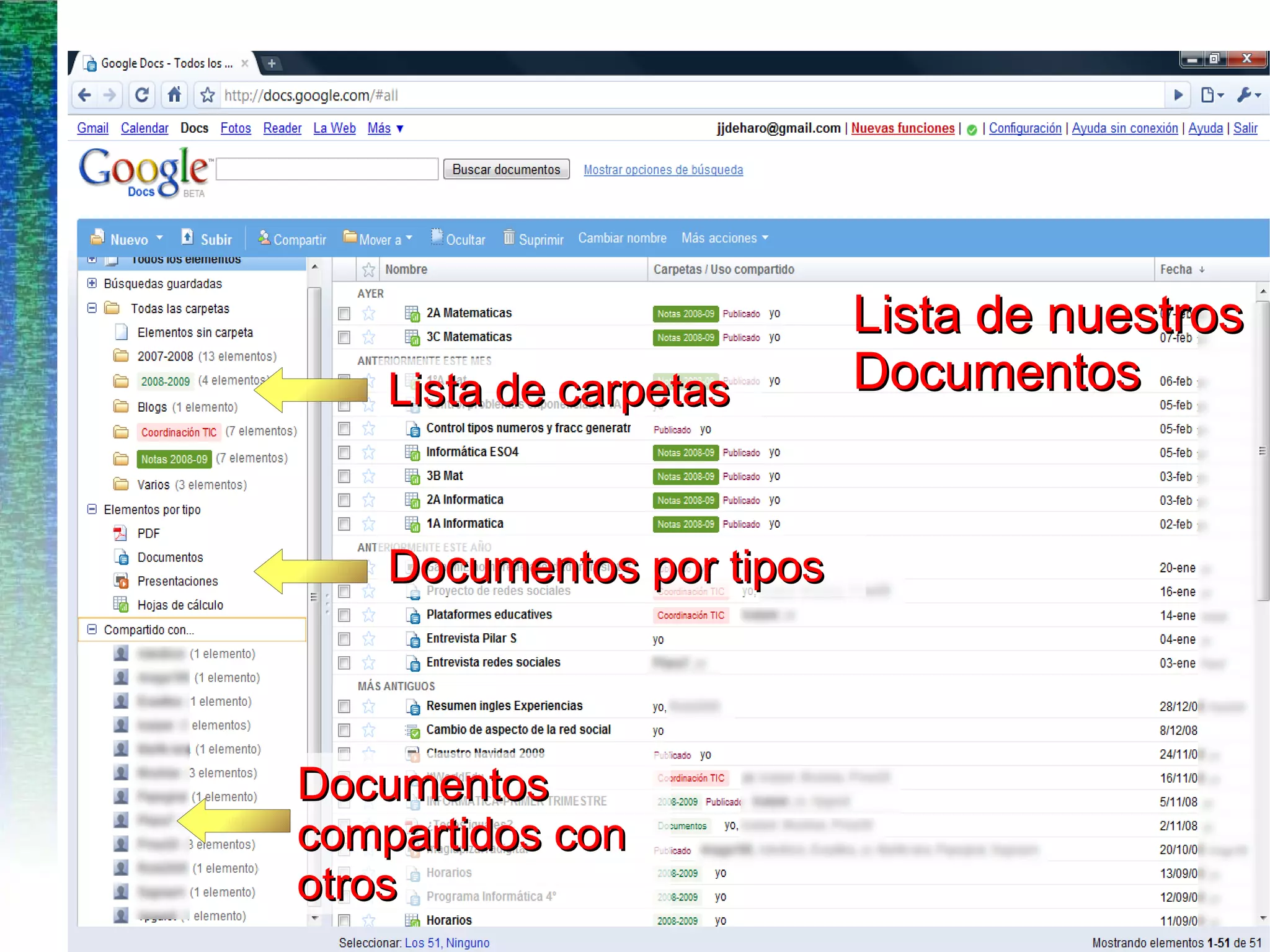The height and width of the screenshot is (952, 1270).
Task: Star the 2A Matematicas document
Action: click(x=369, y=313)
